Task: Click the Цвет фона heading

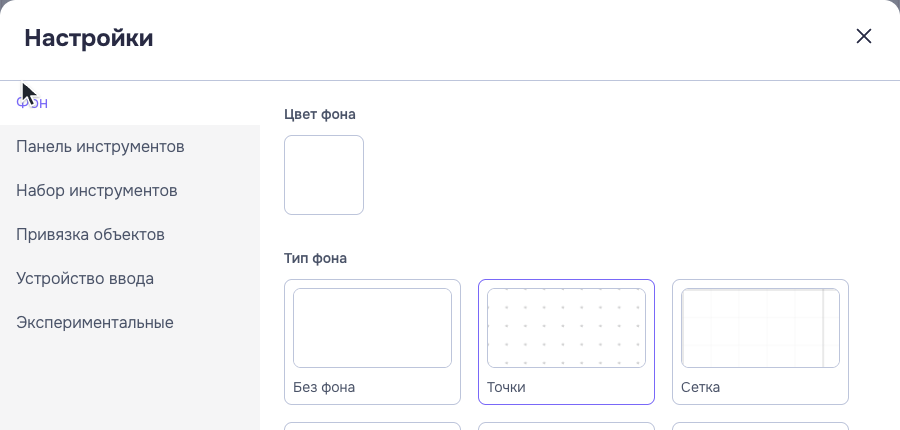Action: pos(320,114)
